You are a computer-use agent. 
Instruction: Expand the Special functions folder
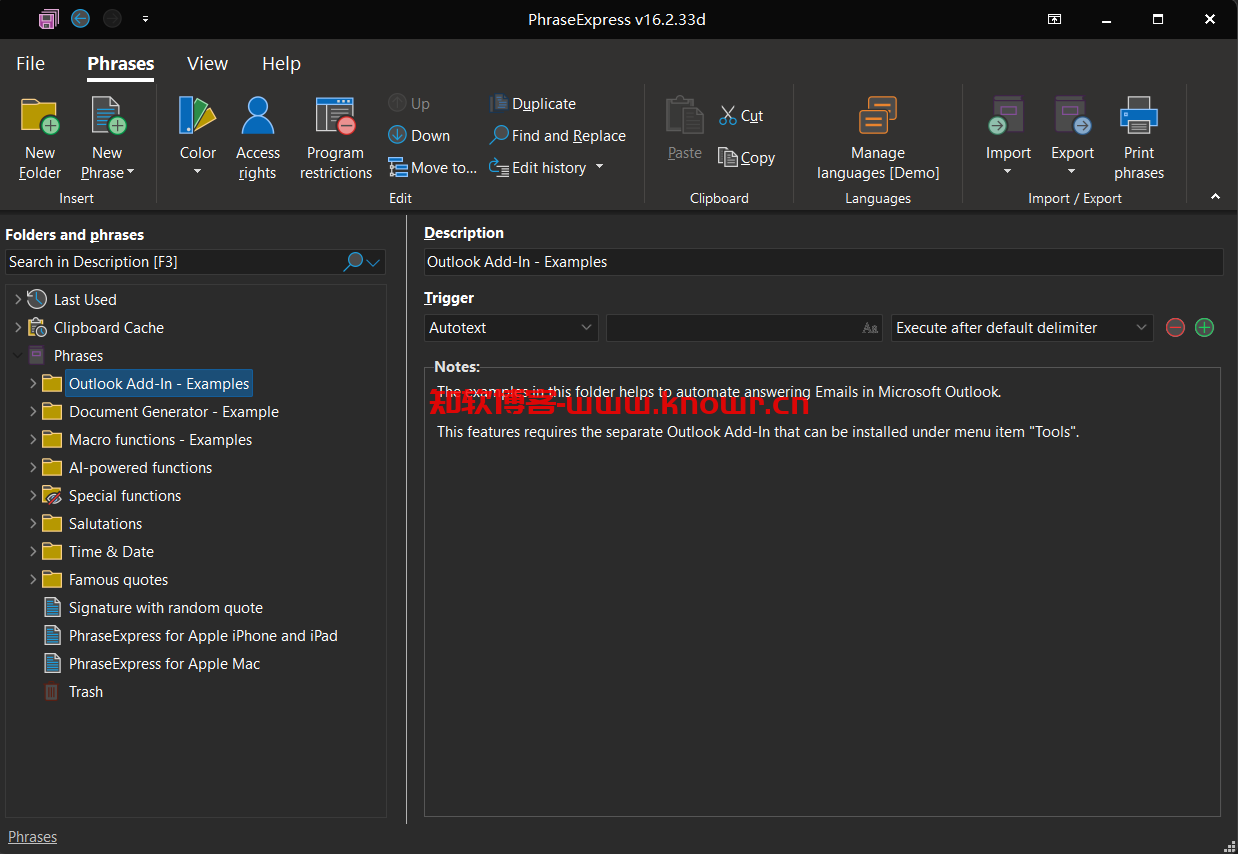pos(33,496)
